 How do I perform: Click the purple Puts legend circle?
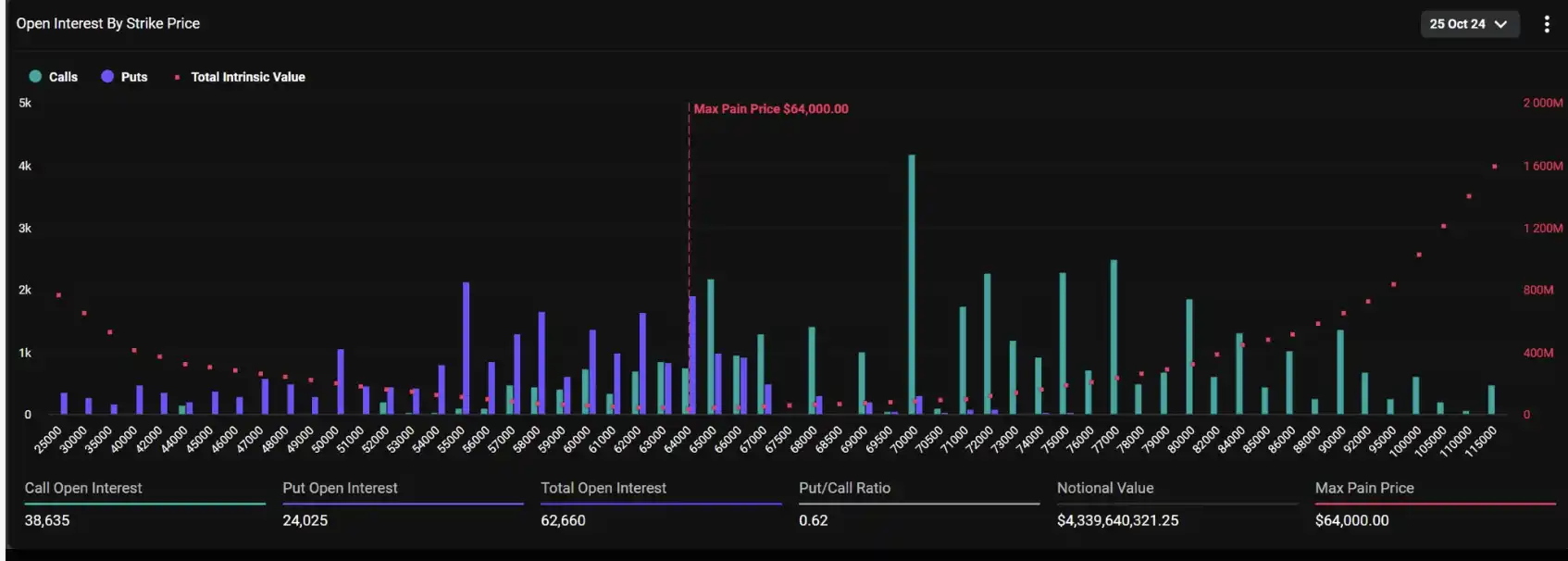107,77
